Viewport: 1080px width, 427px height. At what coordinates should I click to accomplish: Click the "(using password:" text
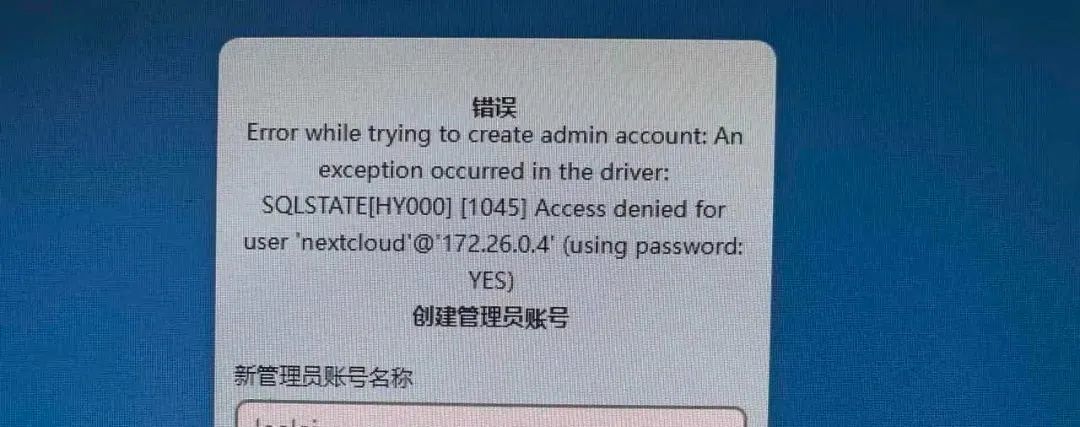pyautogui.click(x=653, y=244)
